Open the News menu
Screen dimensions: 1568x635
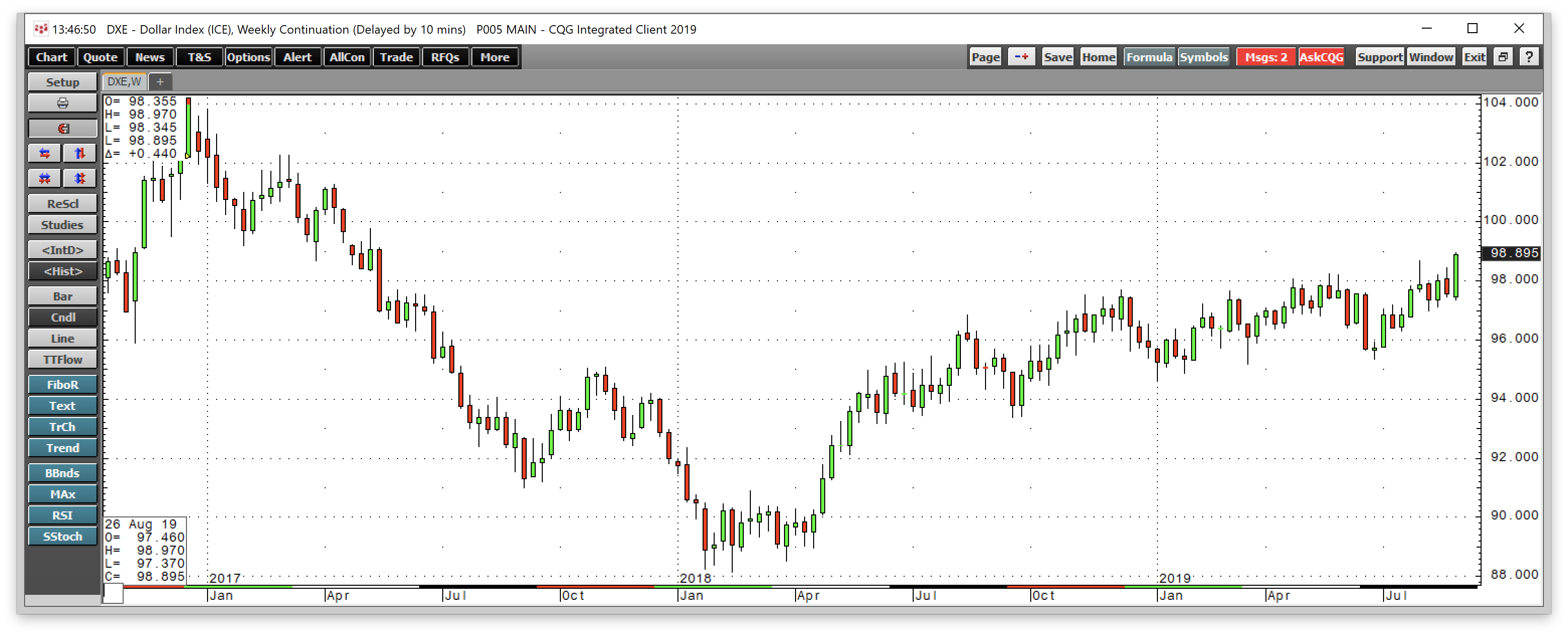click(x=150, y=57)
